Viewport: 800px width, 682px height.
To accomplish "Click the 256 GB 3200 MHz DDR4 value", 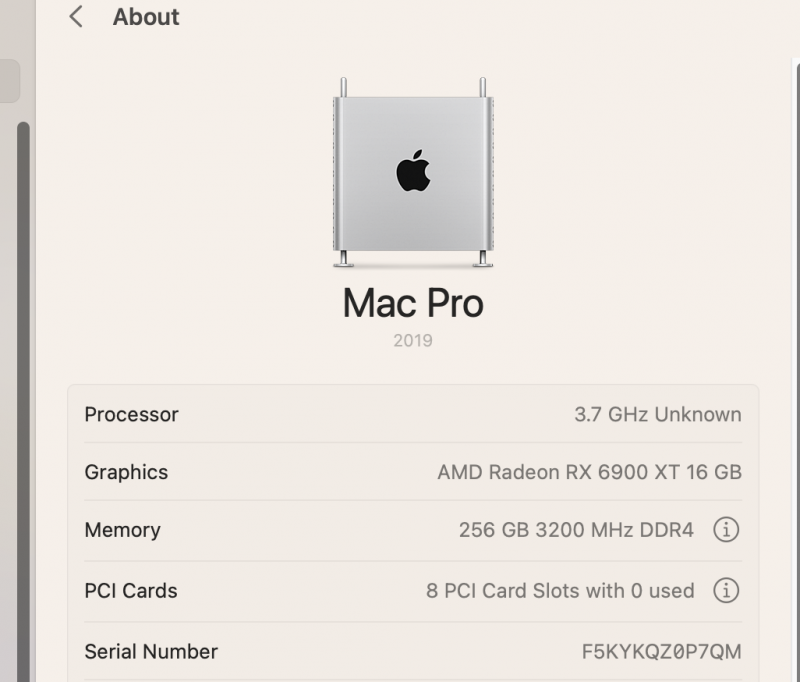I will point(575,530).
